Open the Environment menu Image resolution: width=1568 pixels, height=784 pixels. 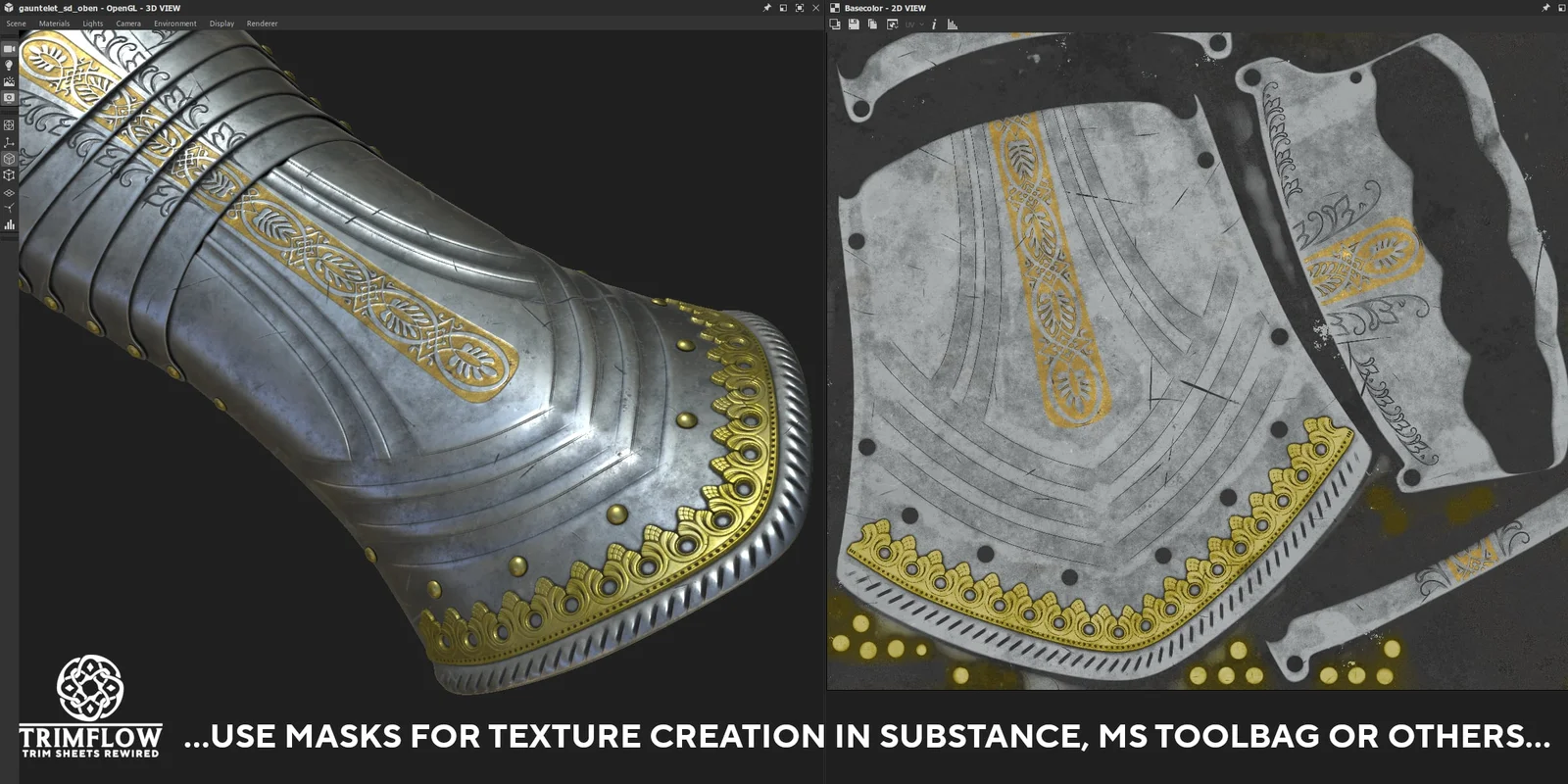pyautogui.click(x=174, y=24)
